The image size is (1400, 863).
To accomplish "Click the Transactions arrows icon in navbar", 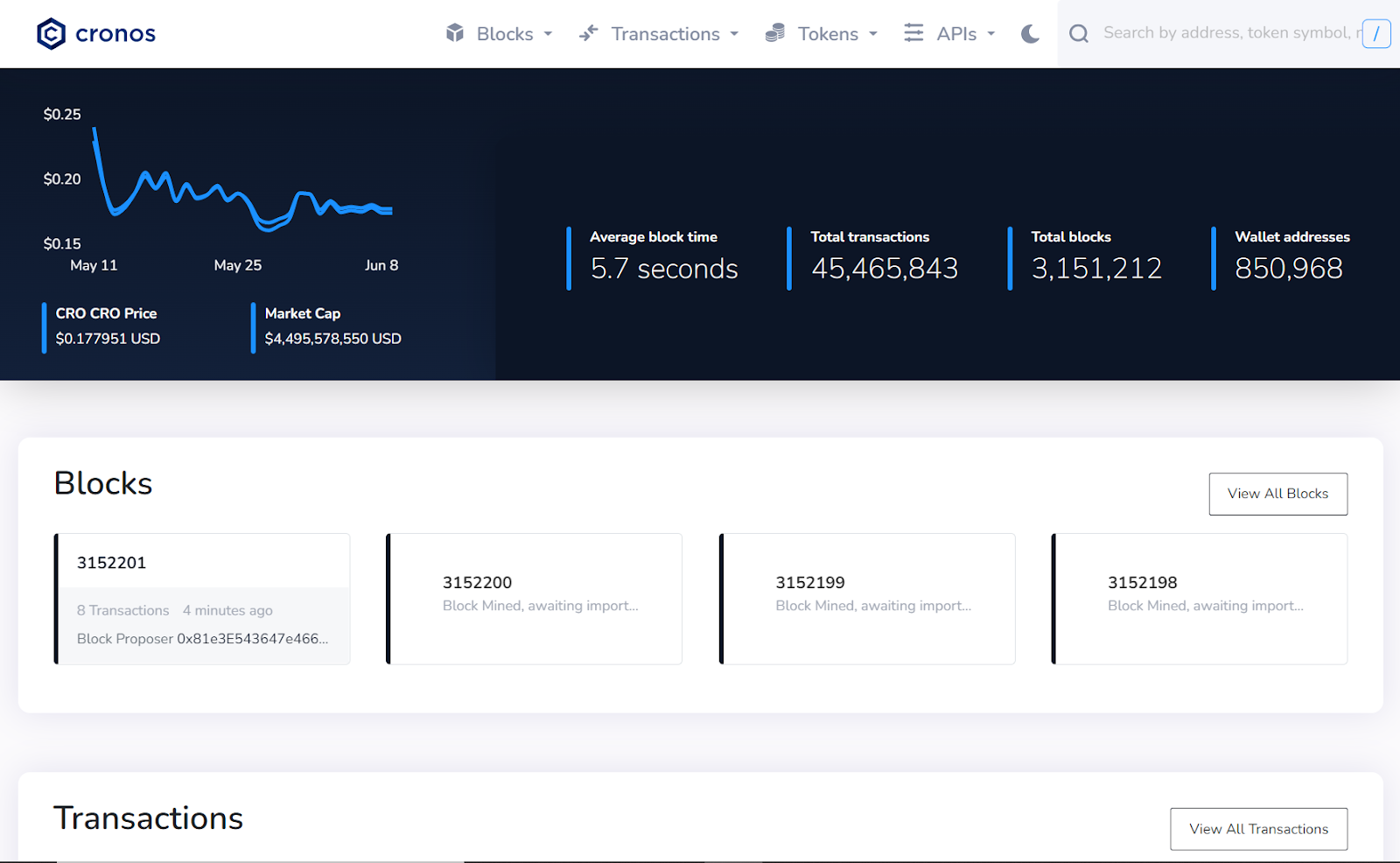I will 589,33.
